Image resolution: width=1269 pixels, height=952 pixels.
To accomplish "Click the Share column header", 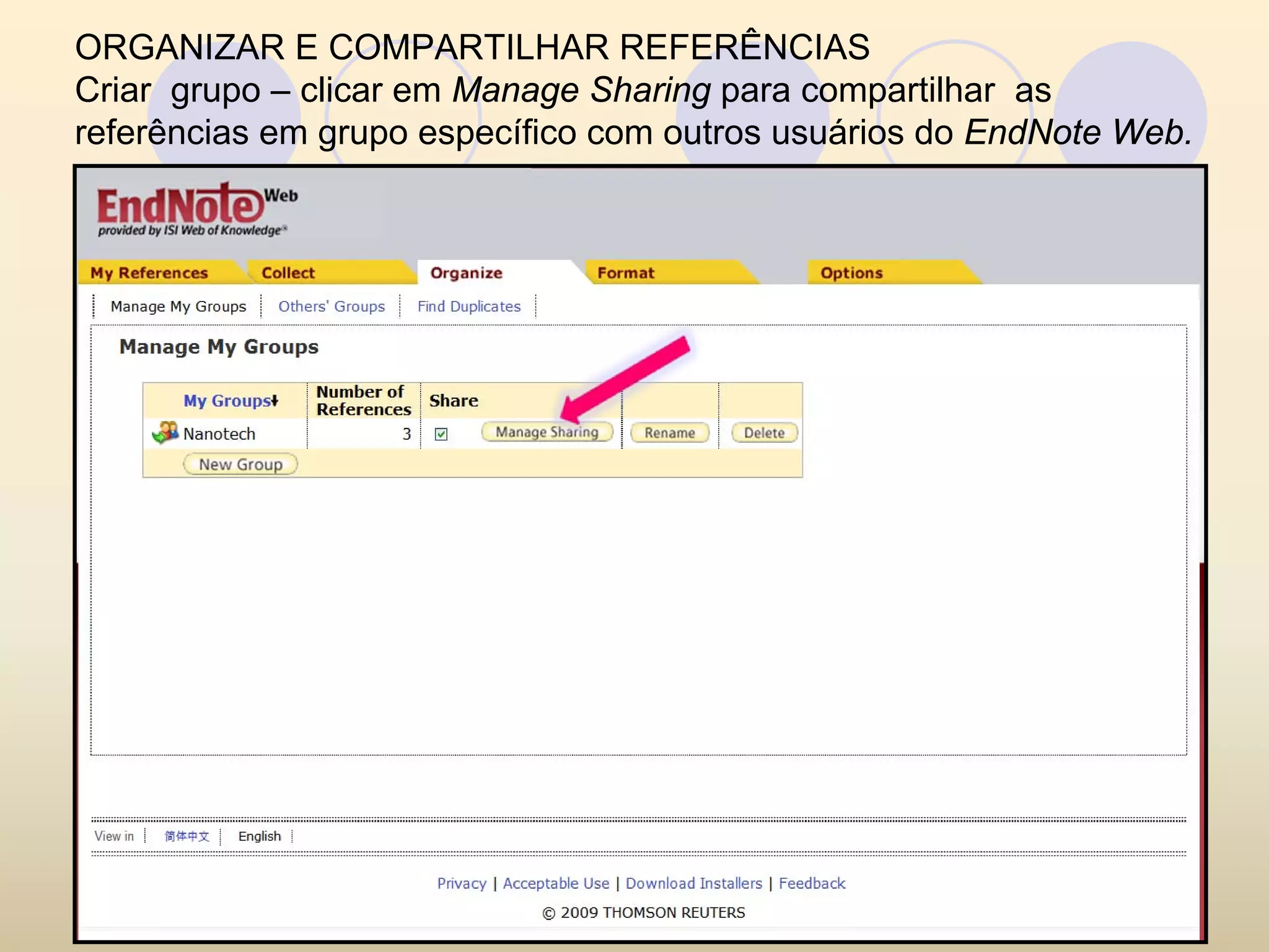I will (x=454, y=401).
